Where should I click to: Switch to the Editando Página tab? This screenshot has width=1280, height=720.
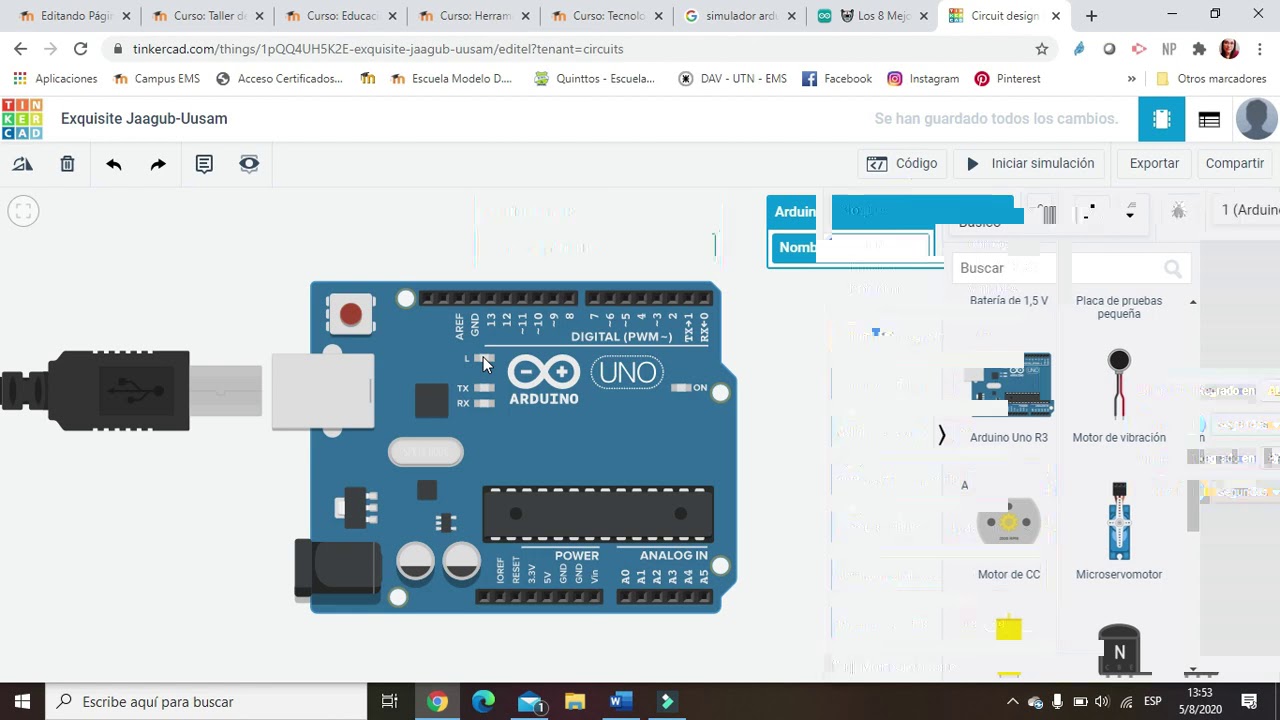tap(72, 16)
